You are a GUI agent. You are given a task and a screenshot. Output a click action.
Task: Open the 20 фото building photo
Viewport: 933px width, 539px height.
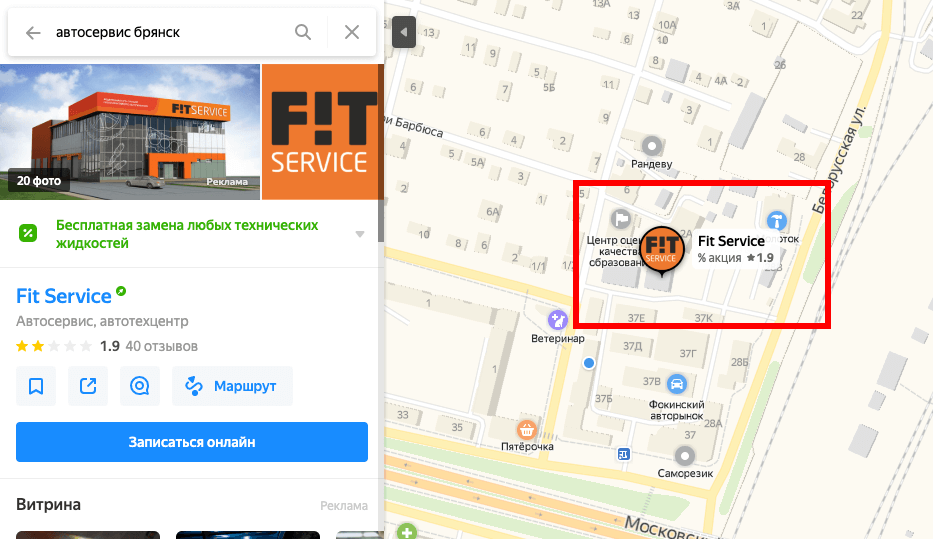click(x=130, y=131)
